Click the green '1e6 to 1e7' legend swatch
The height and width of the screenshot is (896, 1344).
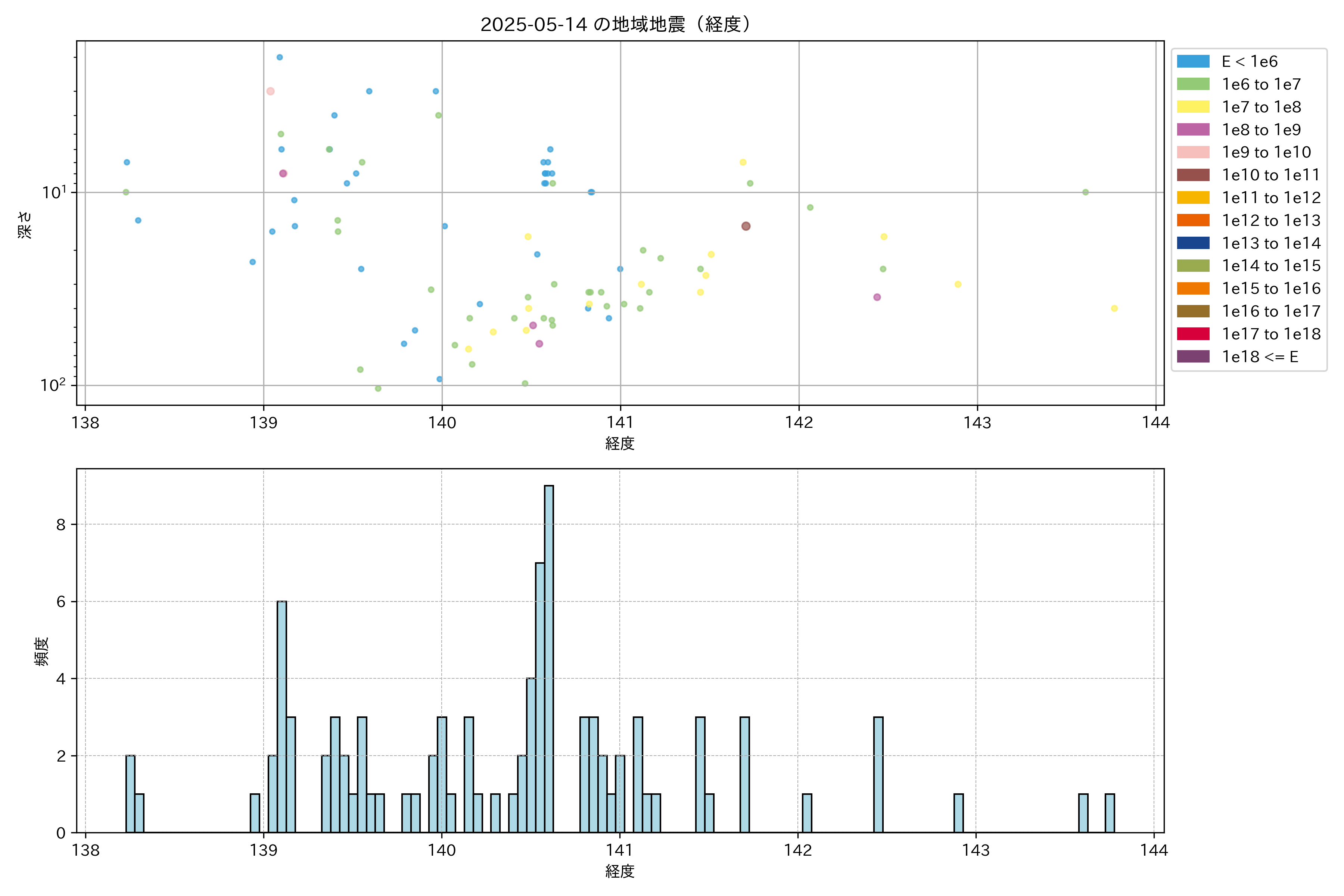point(1193,85)
